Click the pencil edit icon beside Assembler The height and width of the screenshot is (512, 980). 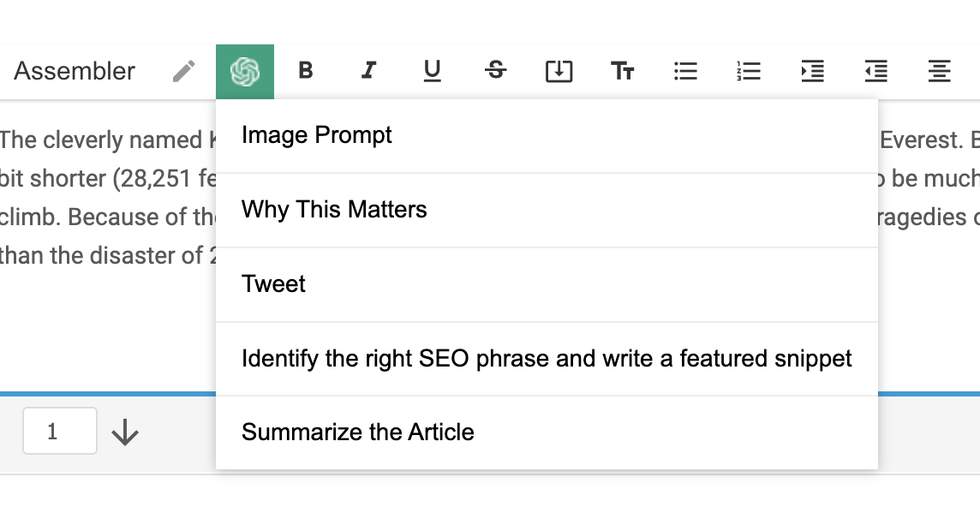[183, 71]
